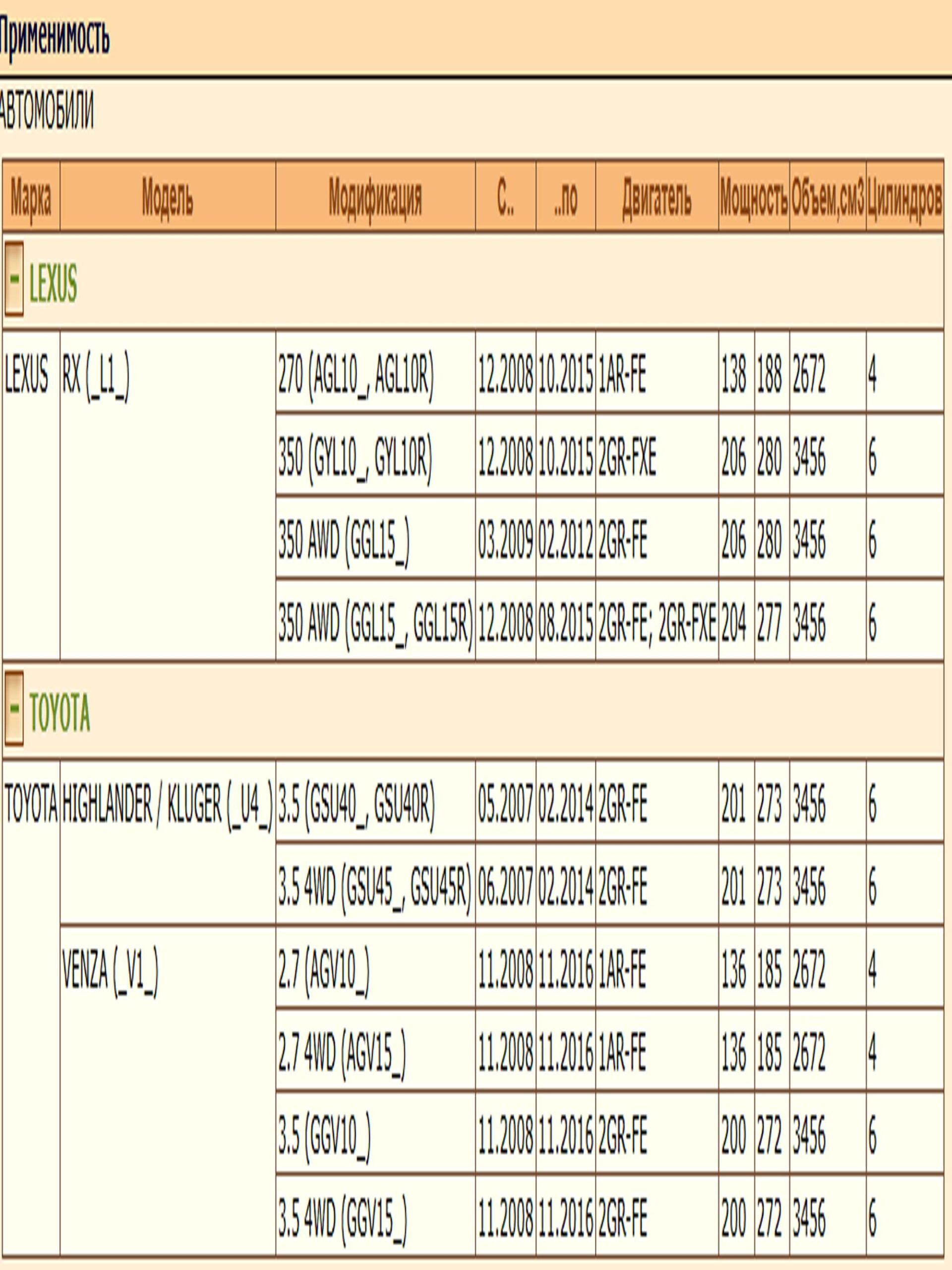Collapse the TOYOTA group with minus icon
The image size is (952, 1270).
pos(14,708)
